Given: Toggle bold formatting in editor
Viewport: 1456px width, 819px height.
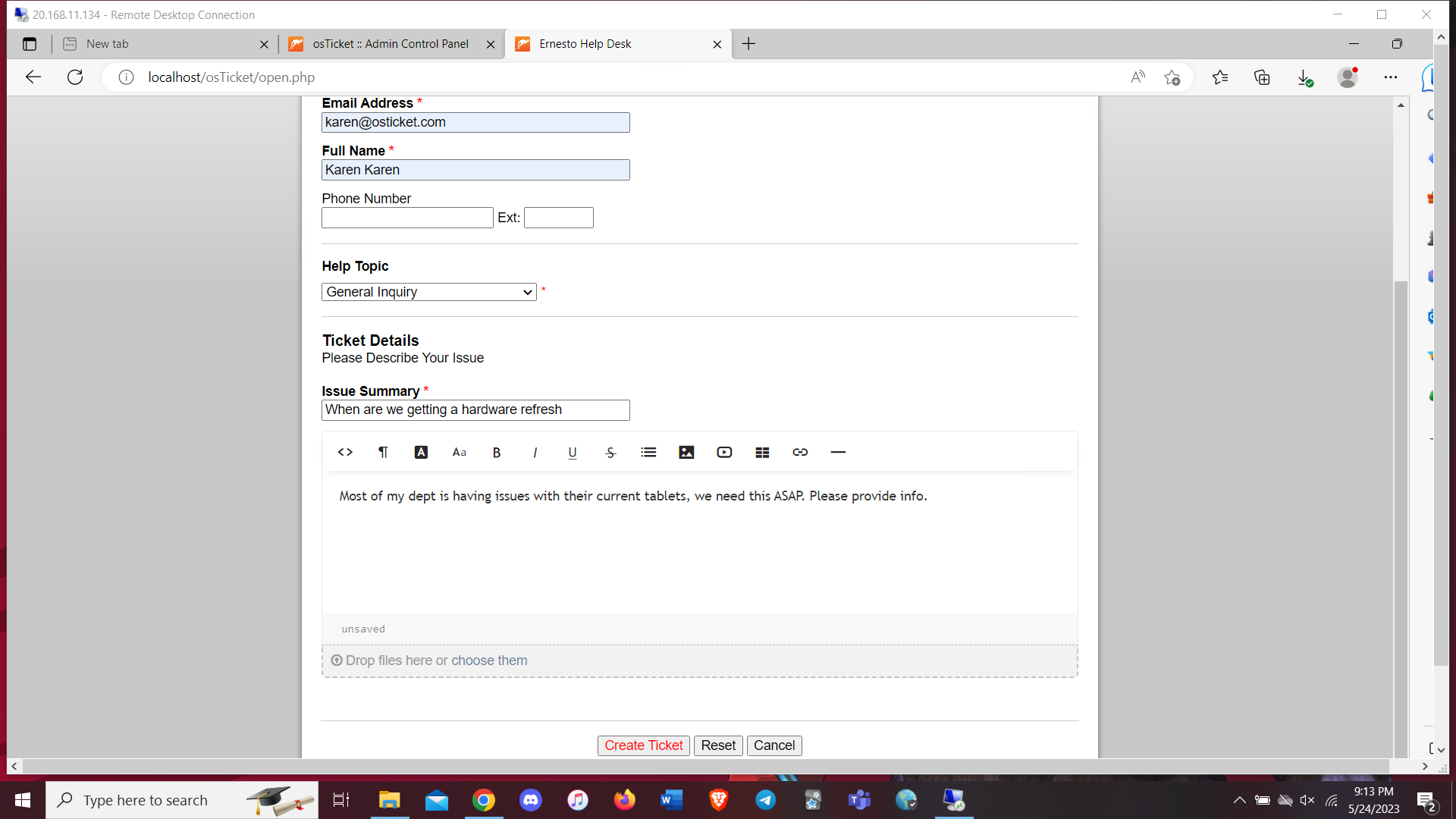Looking at the screenshot, I should click(x=497, y=452).
